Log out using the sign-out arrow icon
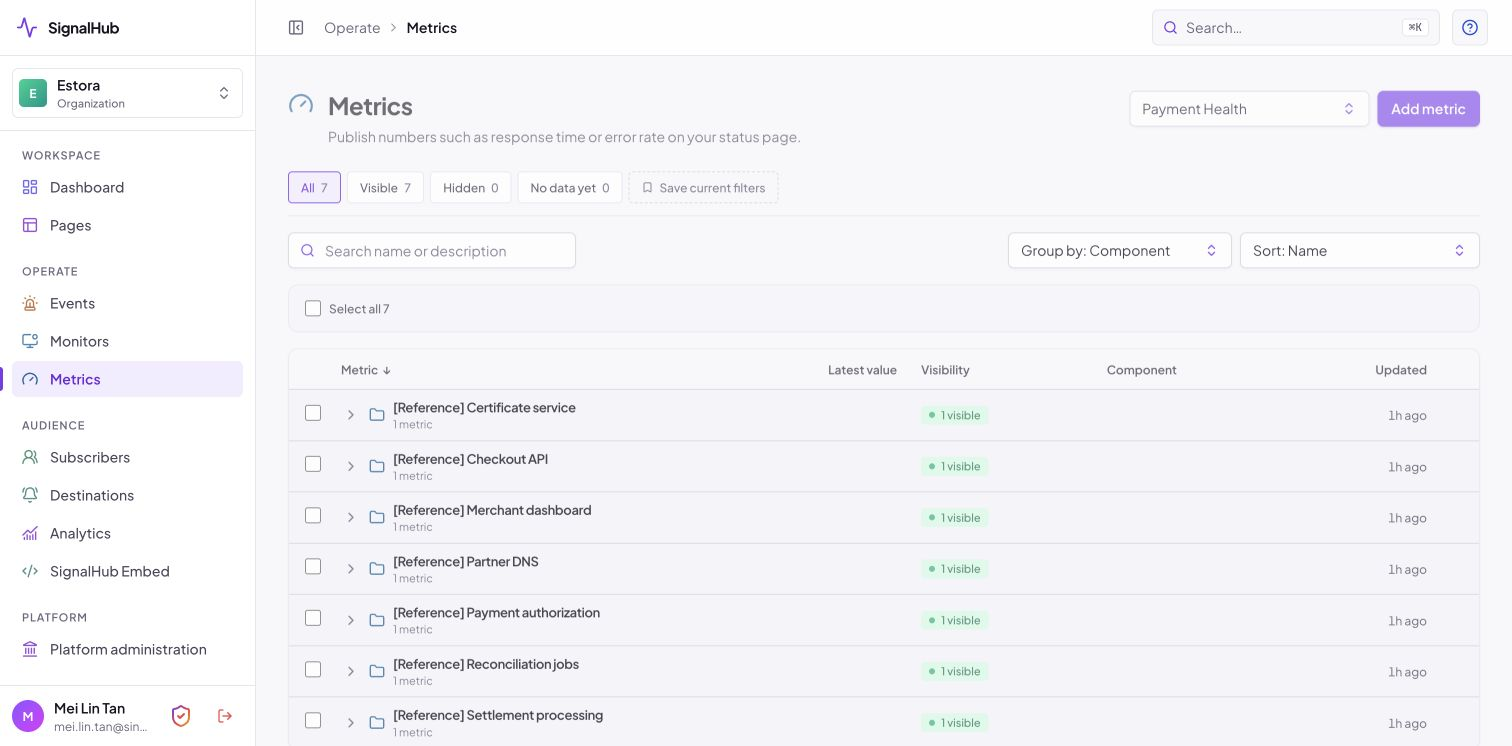This screenshot has width=1512, height=746. (x=225, y=716)
